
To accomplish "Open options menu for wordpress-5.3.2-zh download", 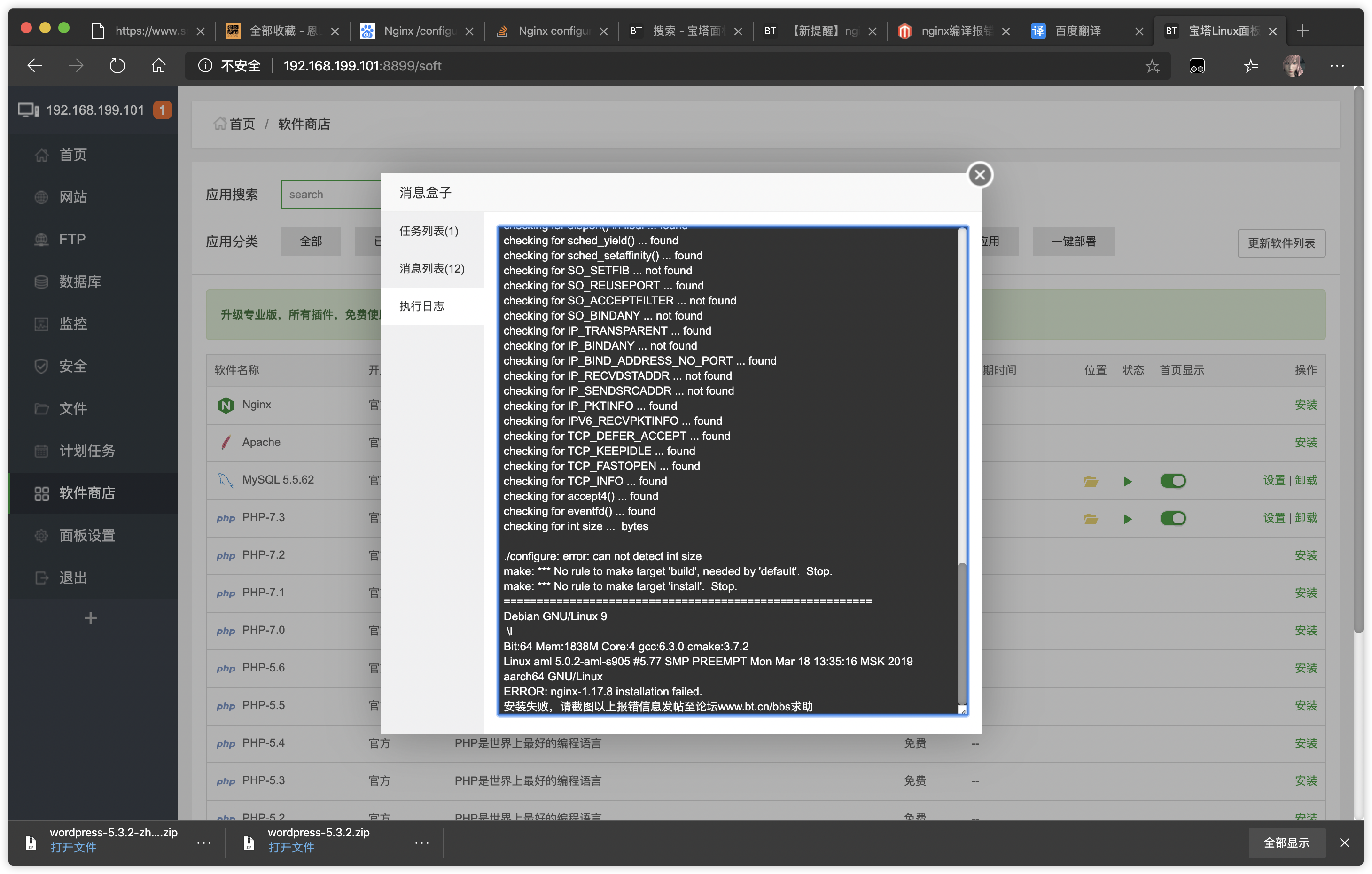I will pyautogui.click(x=203, y=843).
